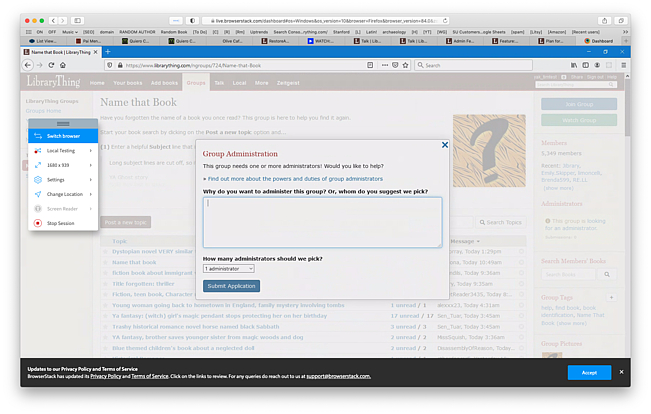Viewport: 651px width, 414px height.
Task: Click Firefox reload icon
Action: (x=51, y=65)
